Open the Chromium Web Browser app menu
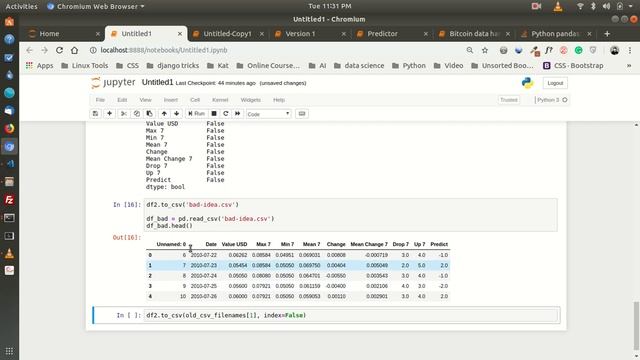640x360 pixels. coord(96,6)
